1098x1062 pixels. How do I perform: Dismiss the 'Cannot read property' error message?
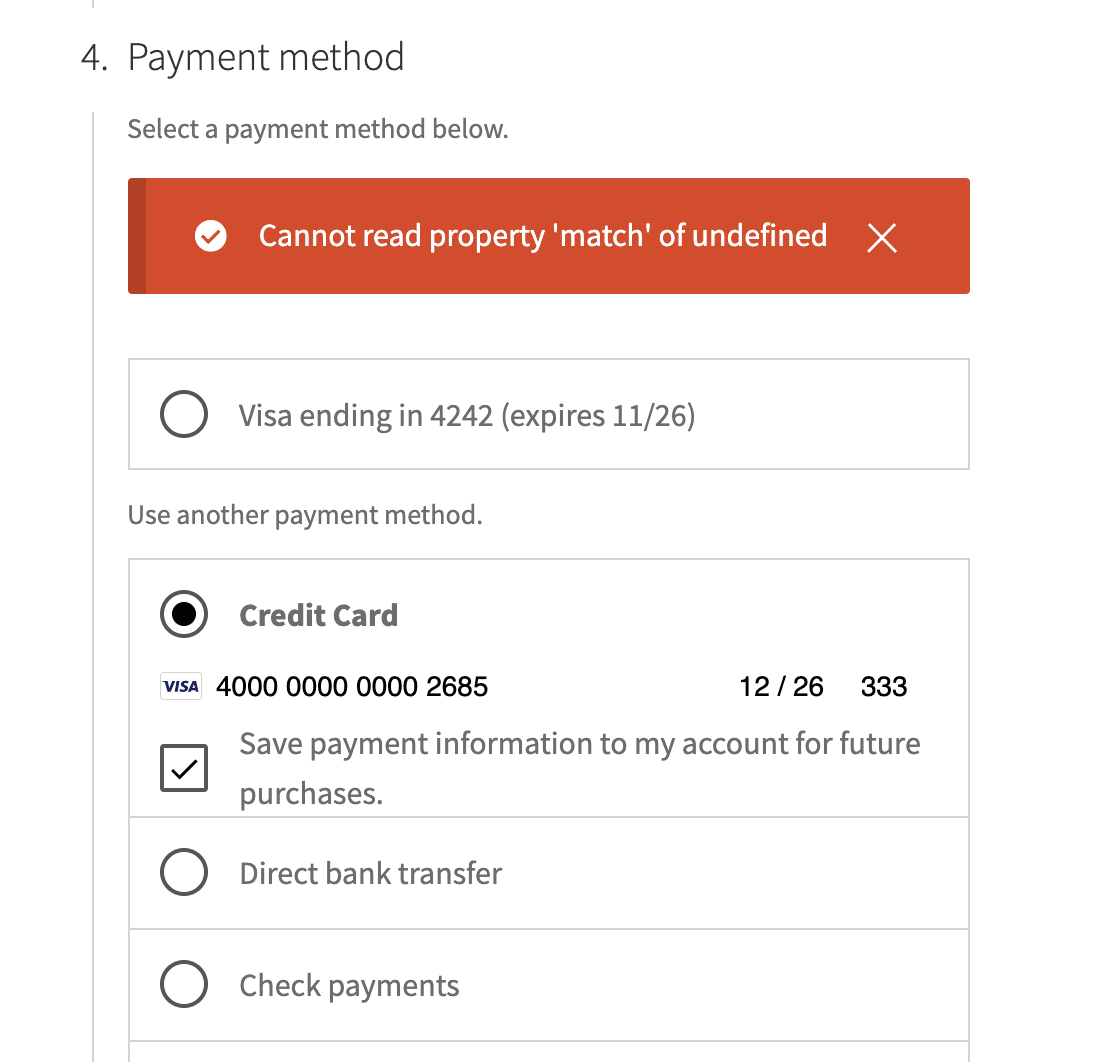[881, 238]
